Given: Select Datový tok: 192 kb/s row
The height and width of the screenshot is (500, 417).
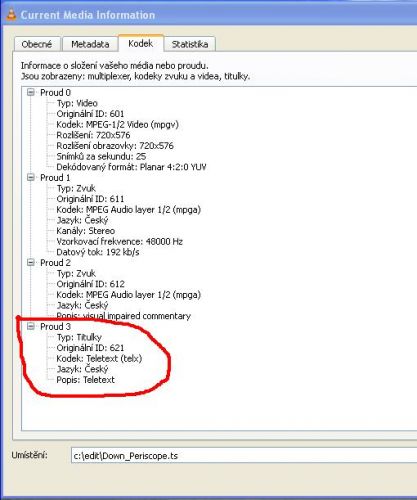Looking at the screenshot, I should pyautogui.click(x=98, y=252).
